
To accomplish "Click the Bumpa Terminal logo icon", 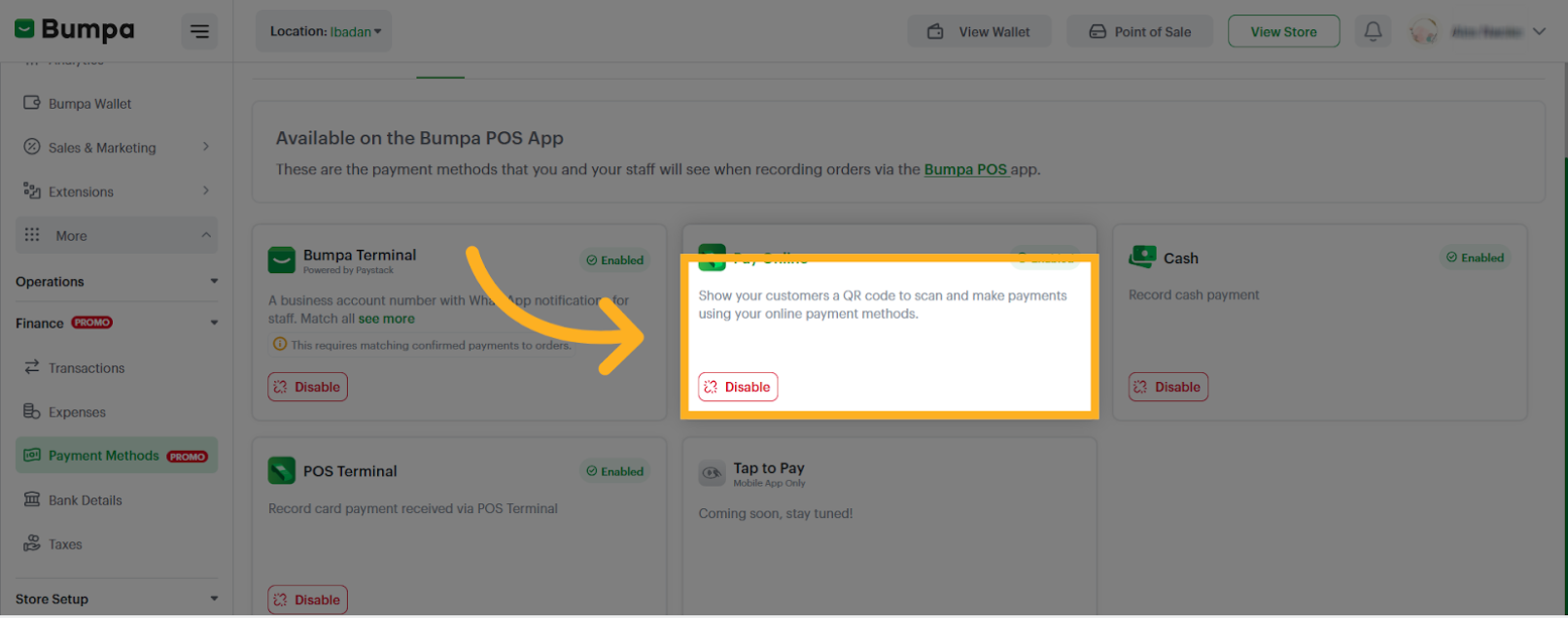I will (x=282, y=259).
